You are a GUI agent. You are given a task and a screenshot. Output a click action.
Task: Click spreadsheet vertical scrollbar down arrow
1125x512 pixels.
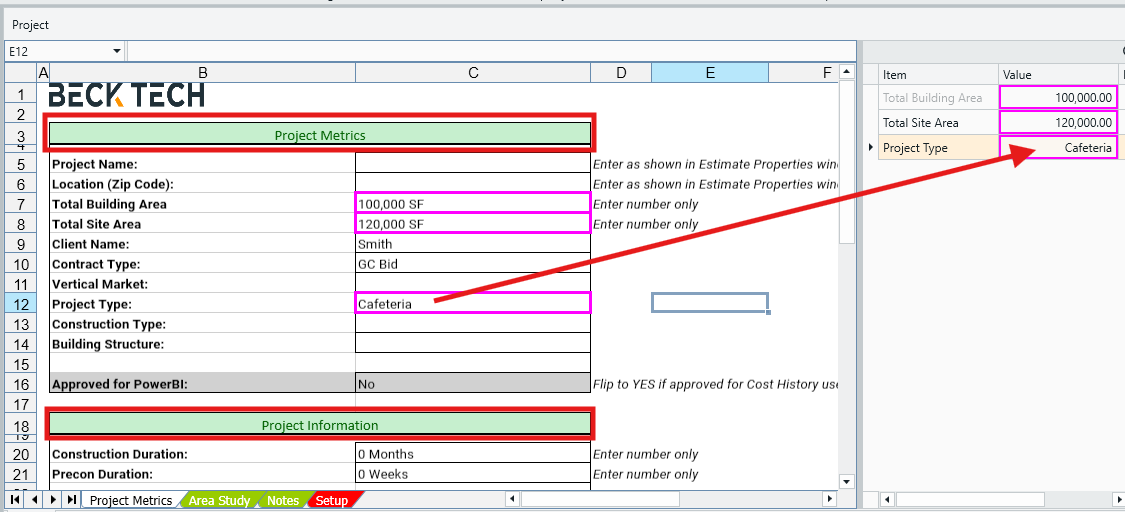point(846,481)
